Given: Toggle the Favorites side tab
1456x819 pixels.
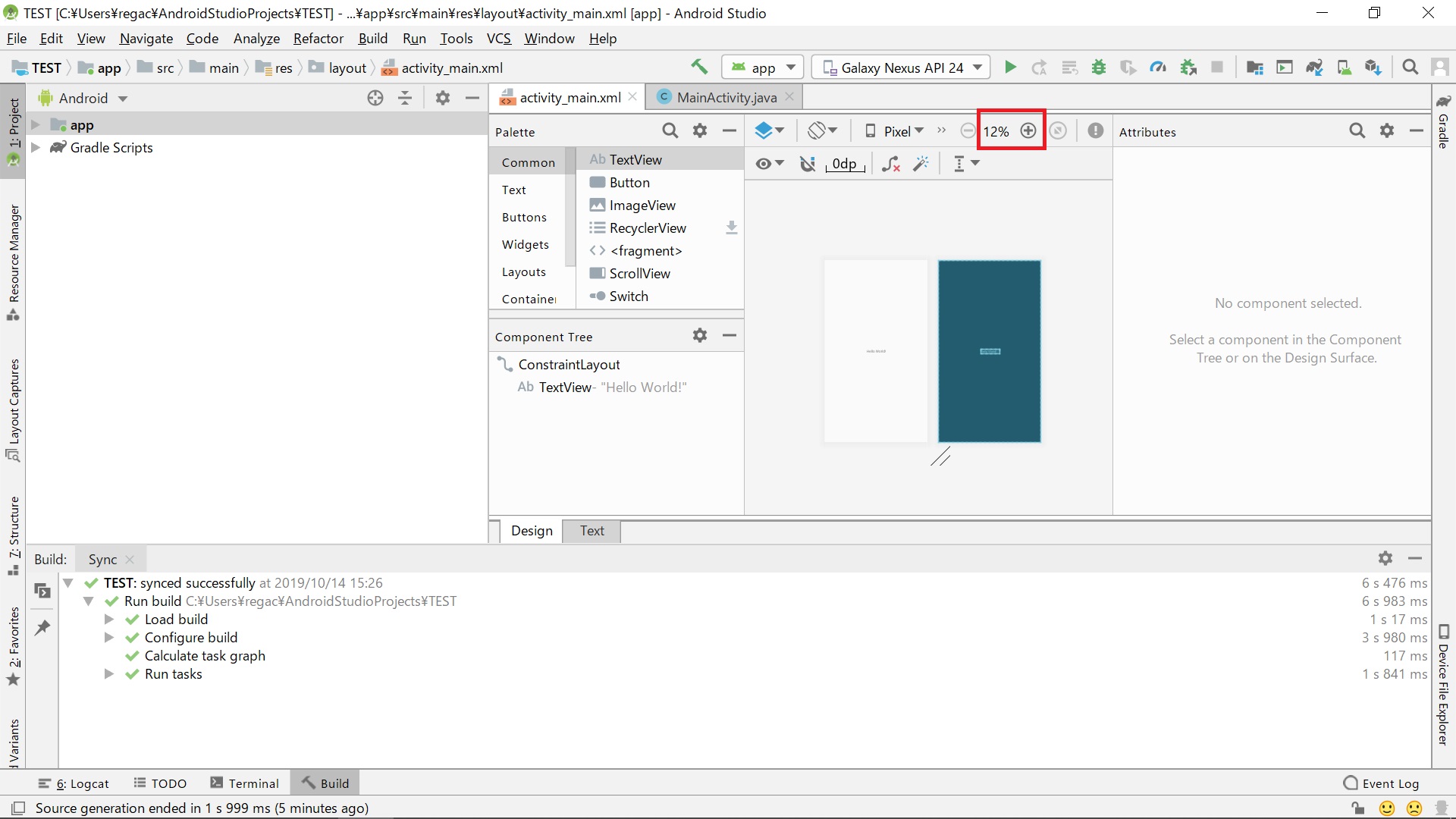Looking at the screenshot, I should pyautogui.click(x=13, y=646).
